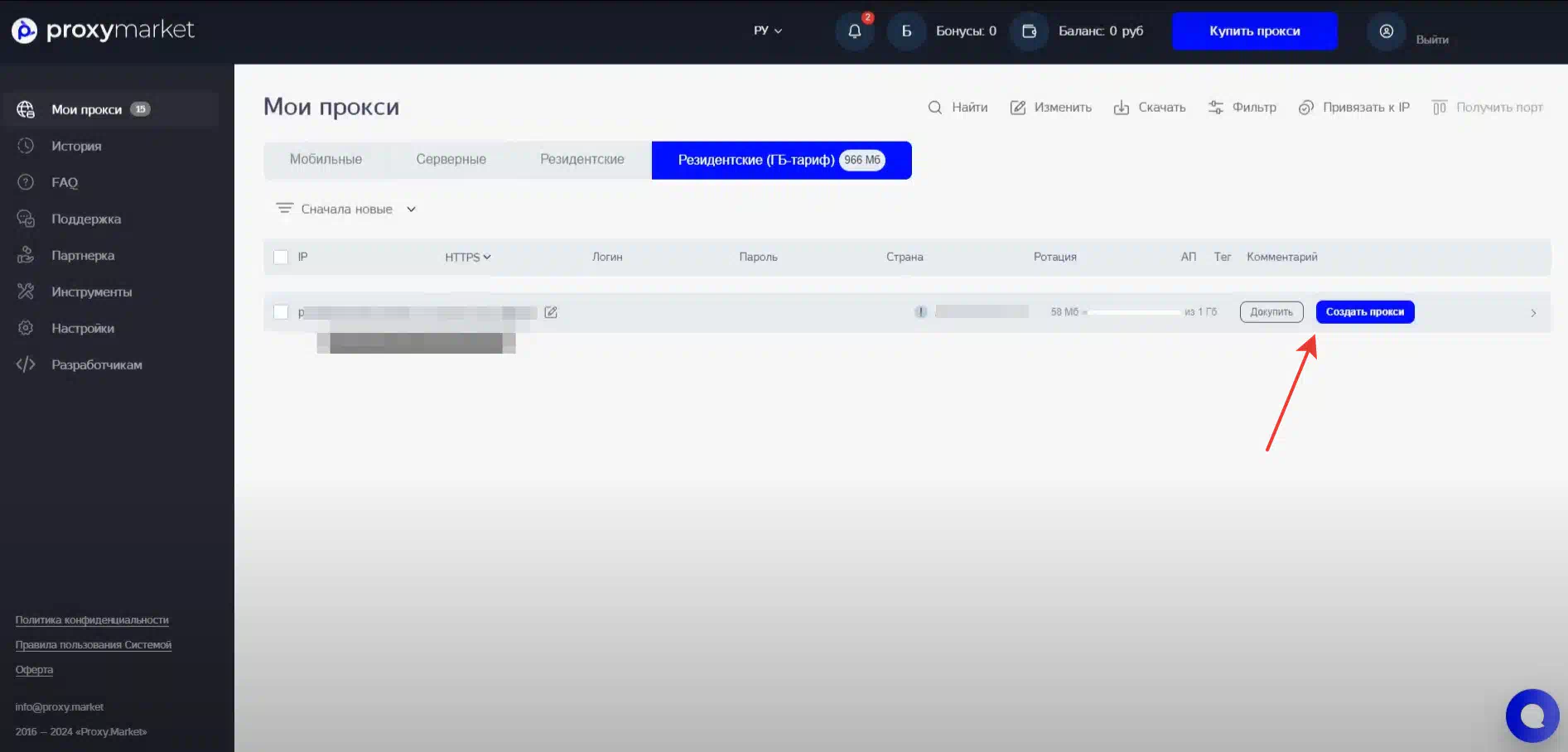Open the HTTPS protocol dropdown
Viewport: 1568px width, 752px height.
(468, 257)
